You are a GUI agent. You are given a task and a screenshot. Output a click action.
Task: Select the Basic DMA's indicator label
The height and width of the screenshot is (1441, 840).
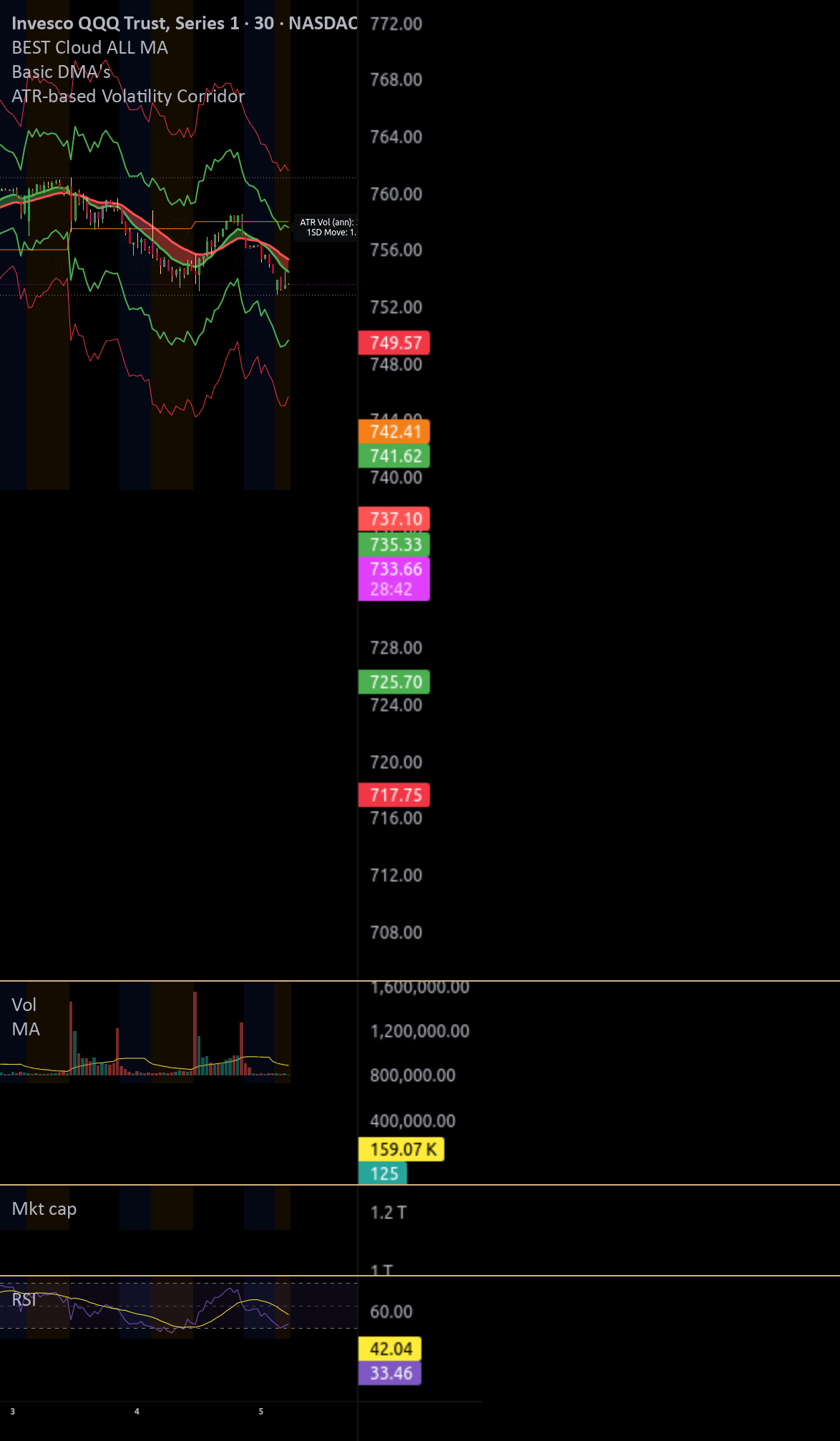tap(62, 72)
